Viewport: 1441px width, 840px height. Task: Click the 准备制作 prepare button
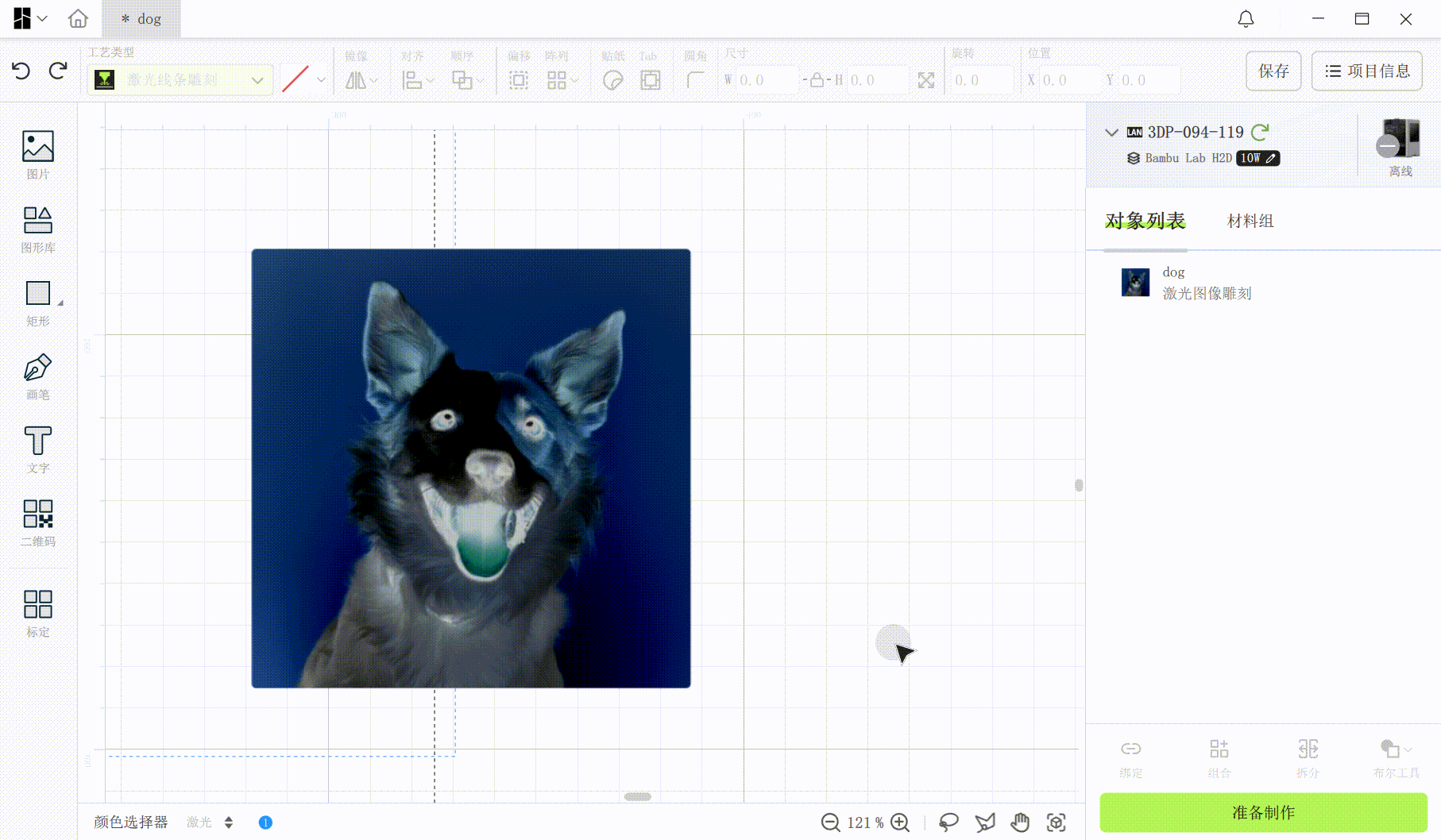tap(1263, 812)
